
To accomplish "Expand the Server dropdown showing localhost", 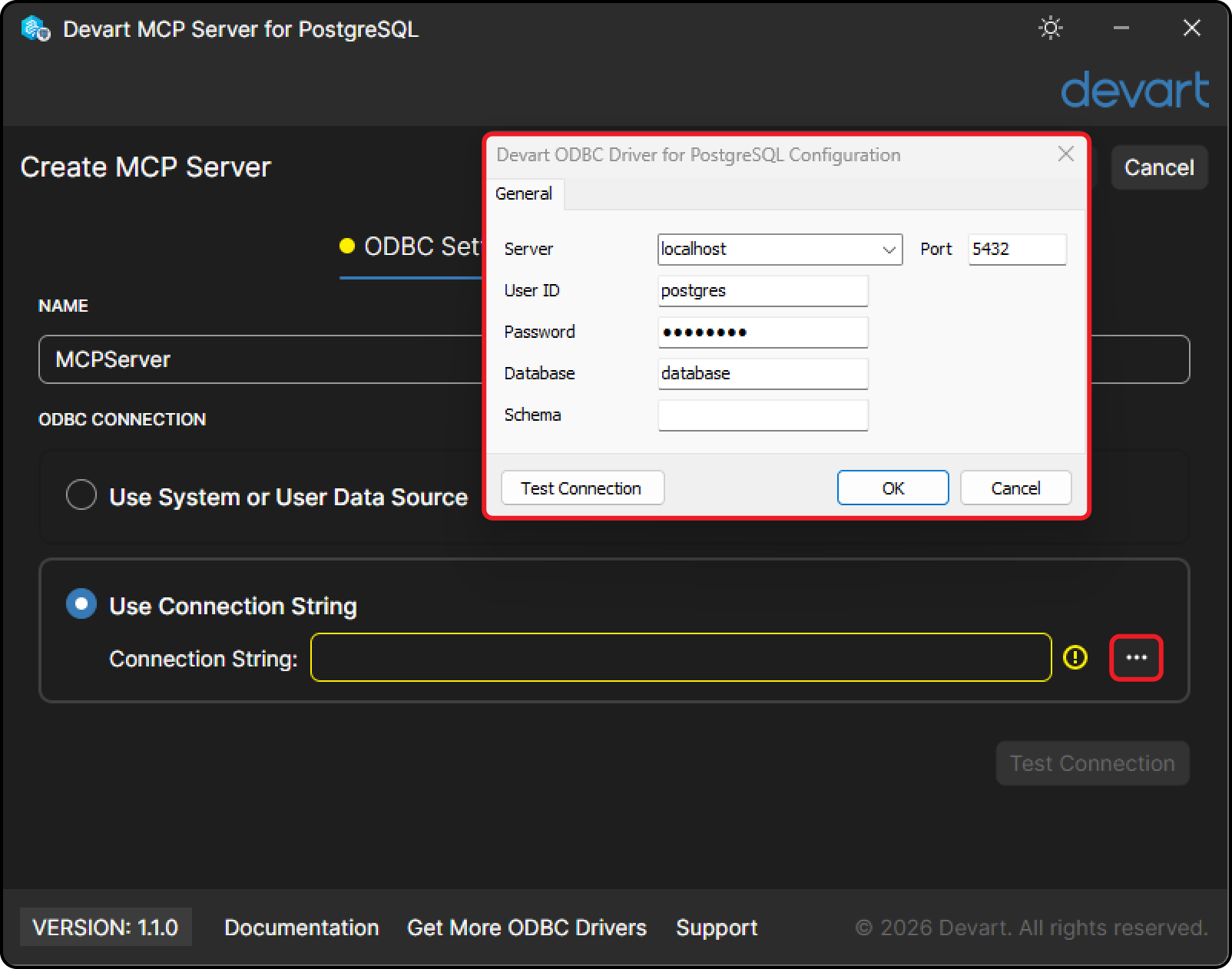I will (x=889, y=250).
